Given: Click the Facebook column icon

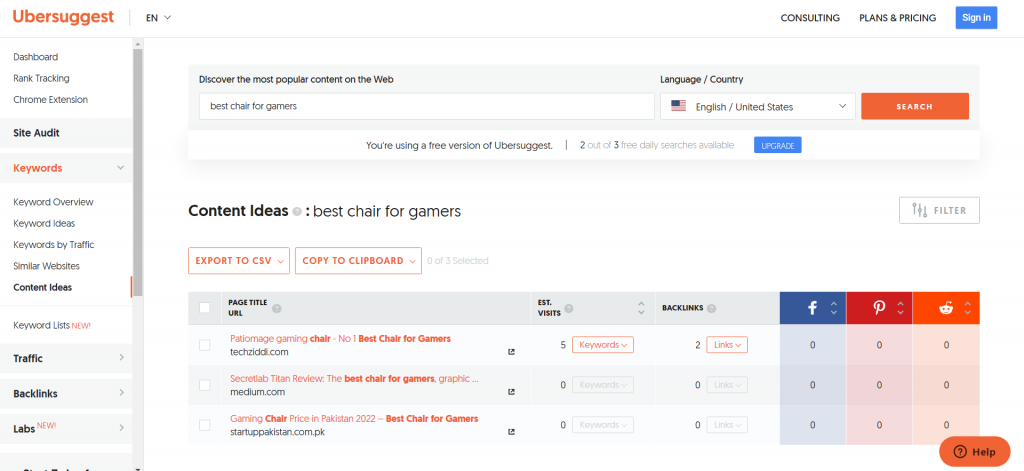Looking at the screenshot, I should click(x=812, y=308).
